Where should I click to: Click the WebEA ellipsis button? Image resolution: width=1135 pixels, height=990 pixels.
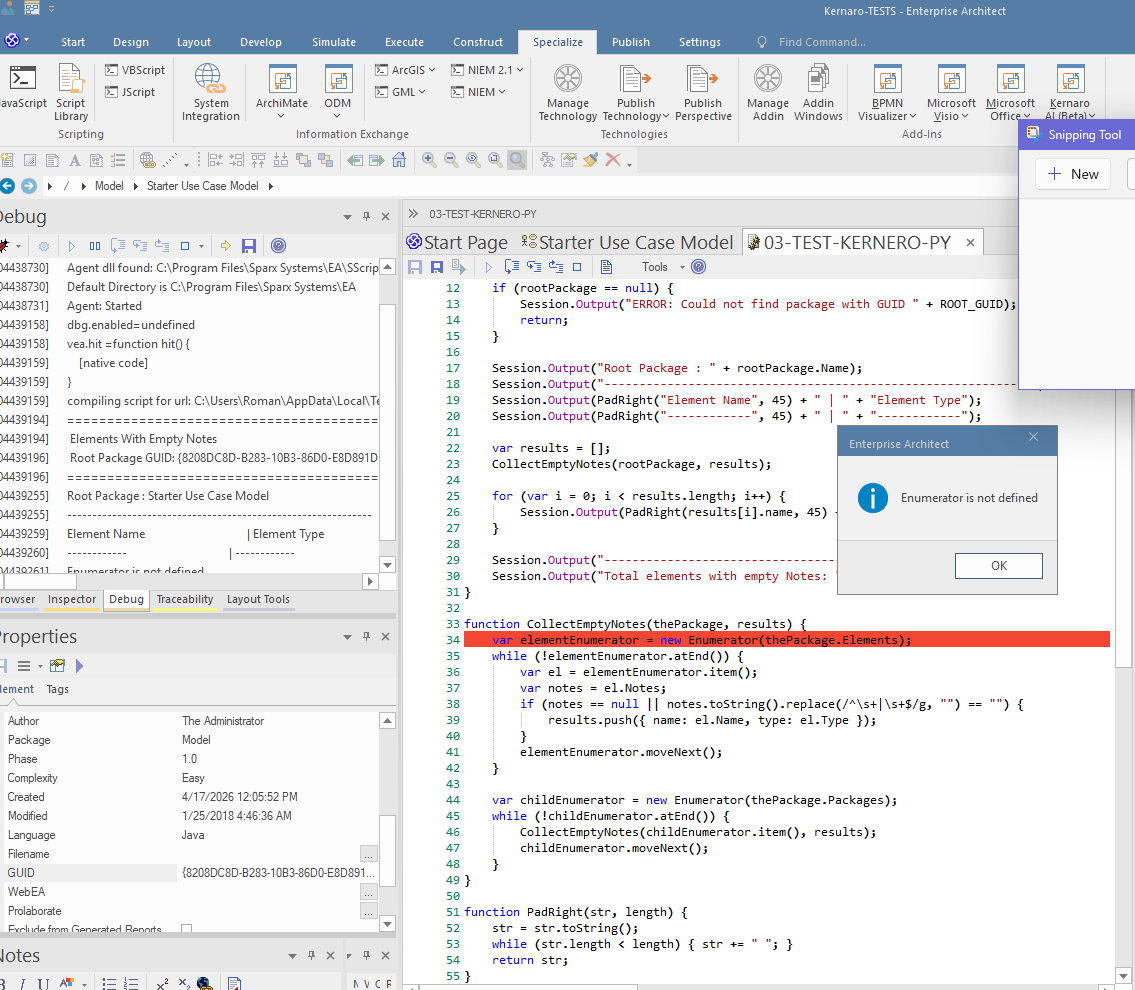coord(368,892)
